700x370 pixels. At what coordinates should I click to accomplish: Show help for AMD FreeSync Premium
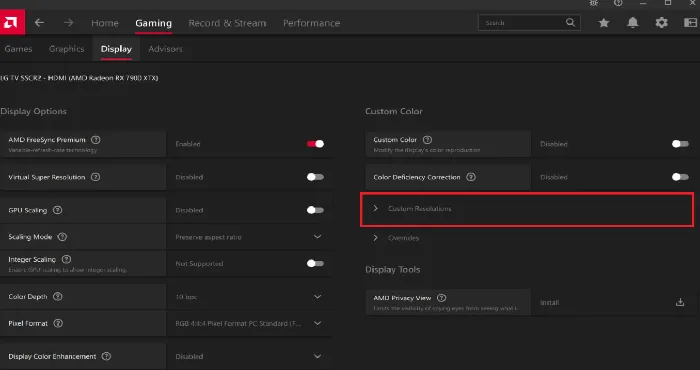click(x=96, y=140)
